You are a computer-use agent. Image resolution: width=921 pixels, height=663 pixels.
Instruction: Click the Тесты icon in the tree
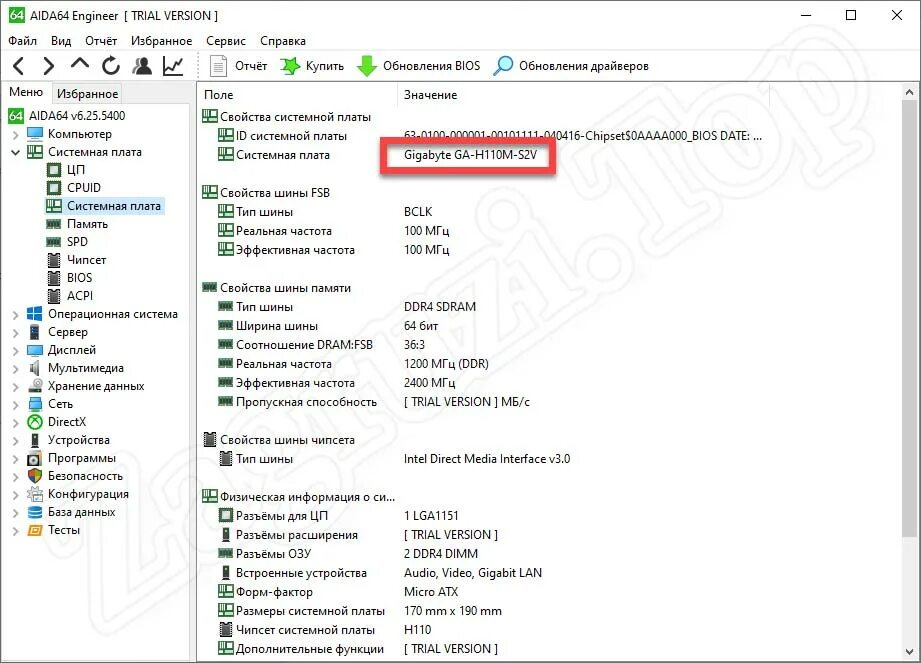(35, 530)
